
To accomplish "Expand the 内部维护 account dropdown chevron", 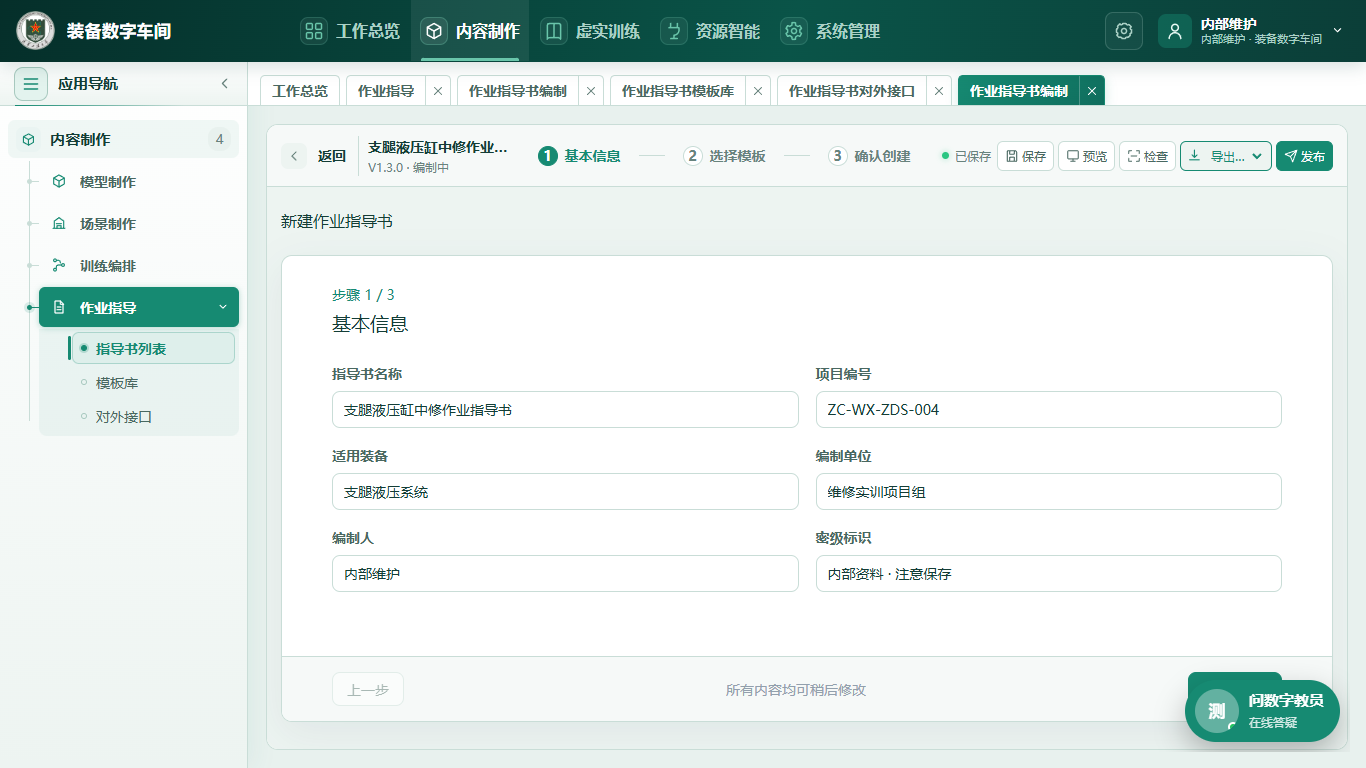I will 1338,30.
